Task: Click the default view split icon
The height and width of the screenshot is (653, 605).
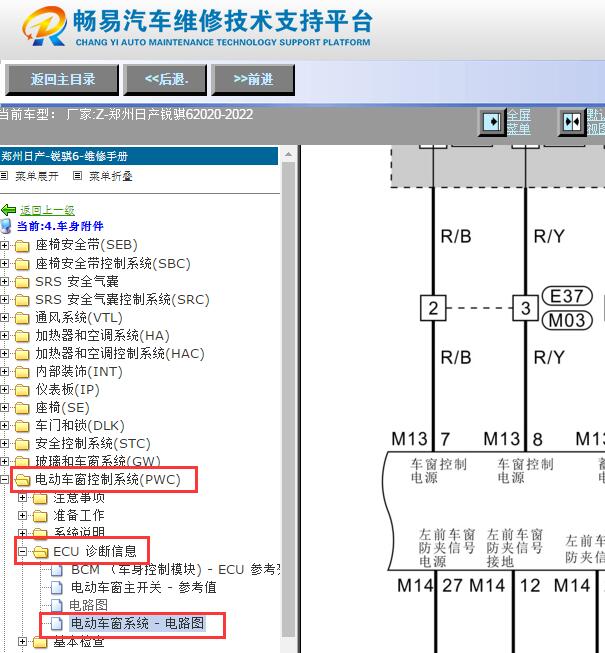Action: pos(572,122)
